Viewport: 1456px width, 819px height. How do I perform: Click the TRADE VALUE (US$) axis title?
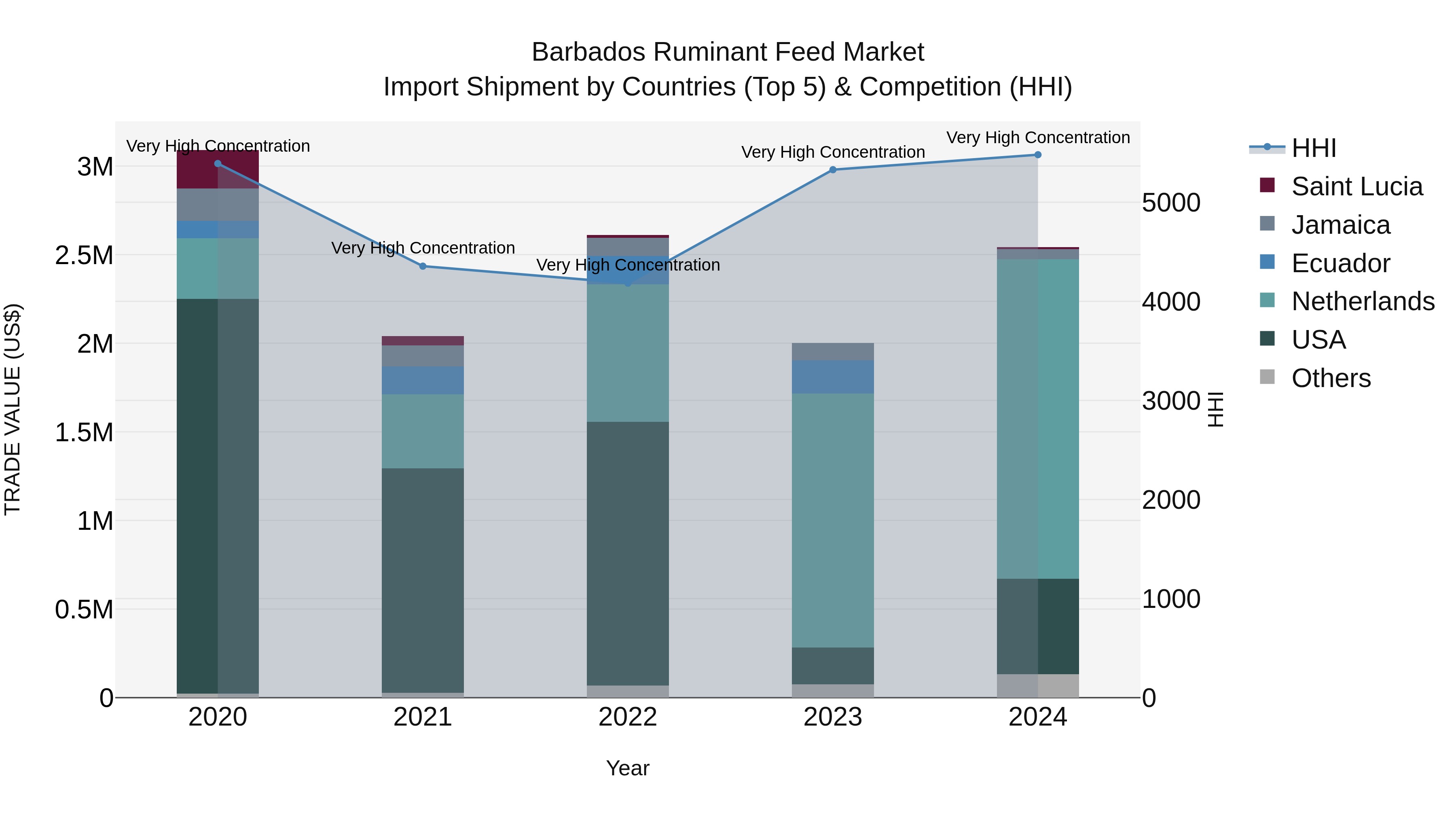pyautogui.click(x=13, y=409)
